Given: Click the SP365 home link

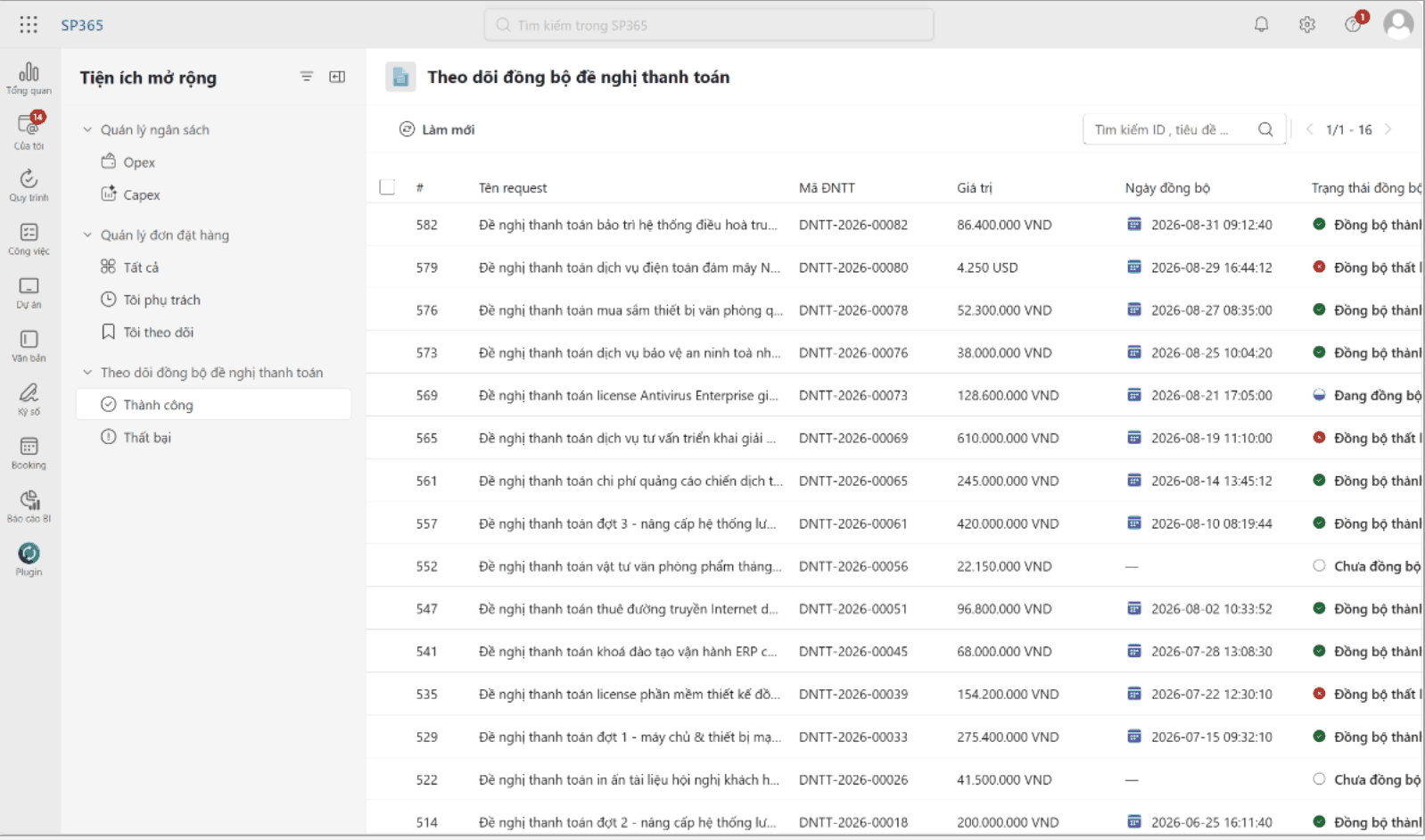Looking at the screenshot, I should point(82,25).
